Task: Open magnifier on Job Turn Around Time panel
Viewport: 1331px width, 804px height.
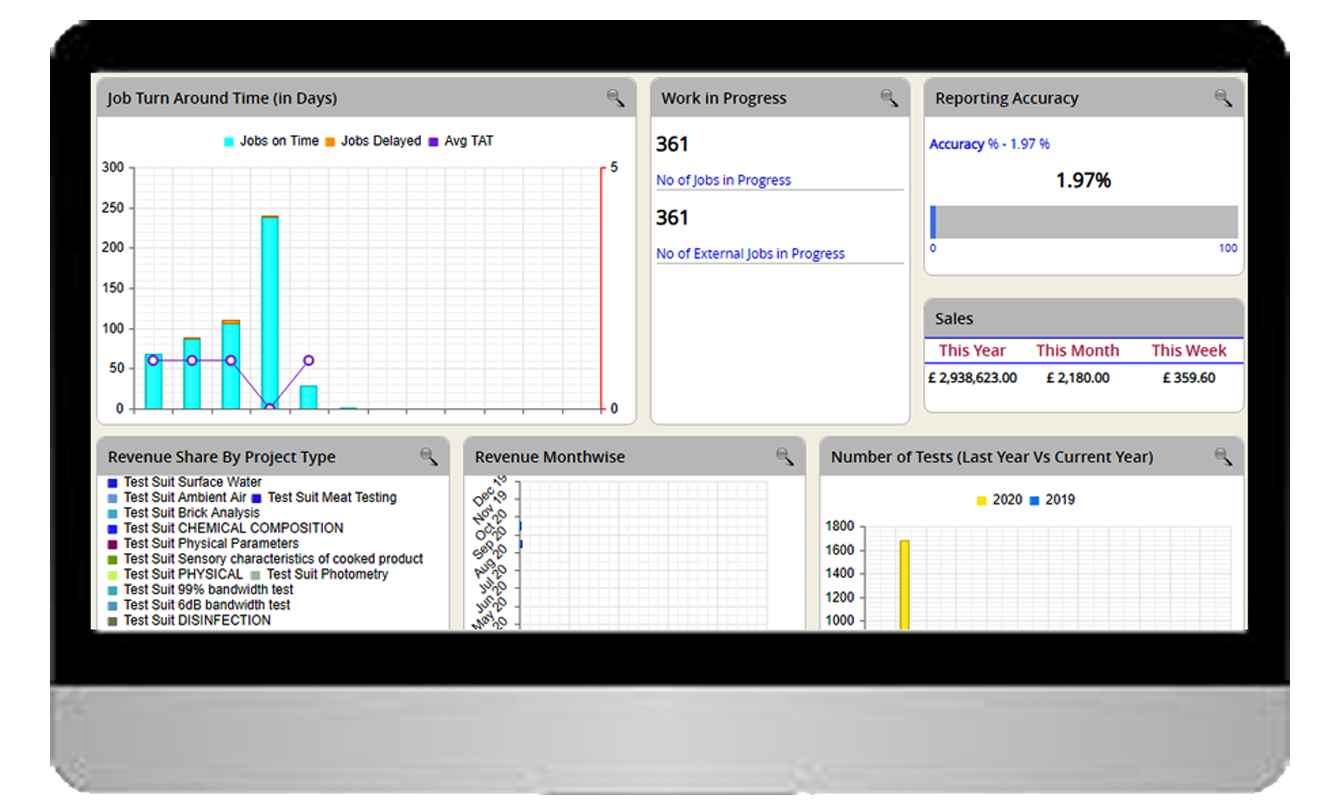Action: click(x=615, y=98)
